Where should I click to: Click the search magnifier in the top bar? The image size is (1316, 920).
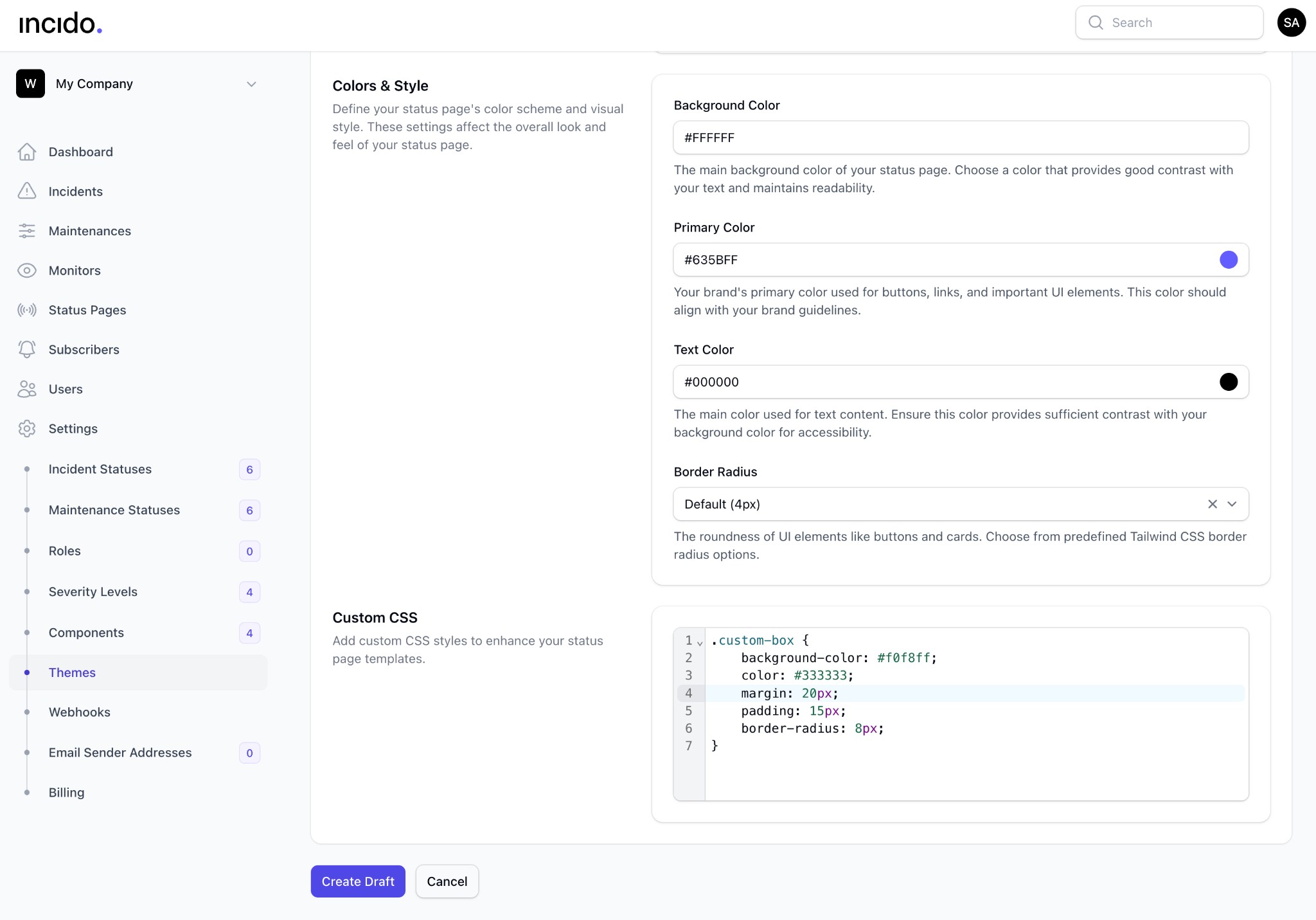coord(1096,23)
